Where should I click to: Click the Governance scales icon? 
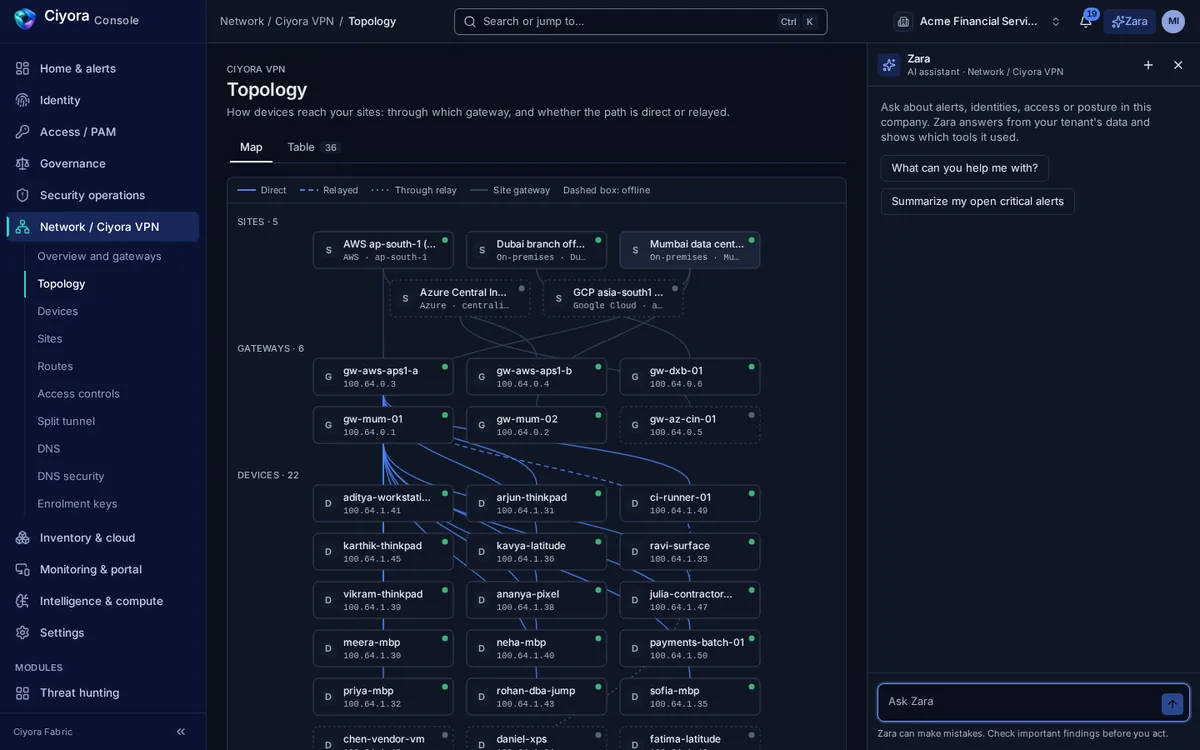coord(23,163)
